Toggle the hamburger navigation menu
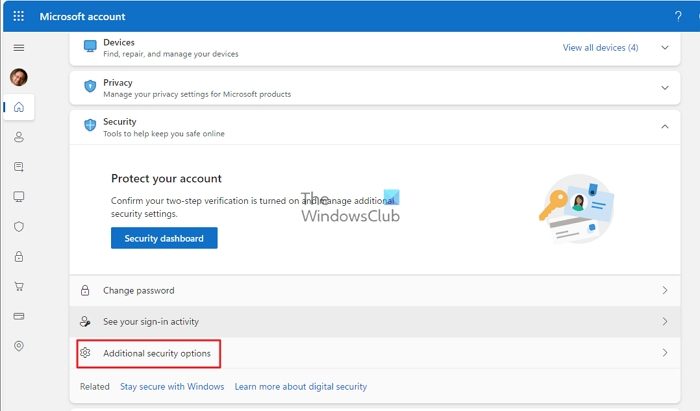This screenshot has height=411, width=700. point(19,48)
